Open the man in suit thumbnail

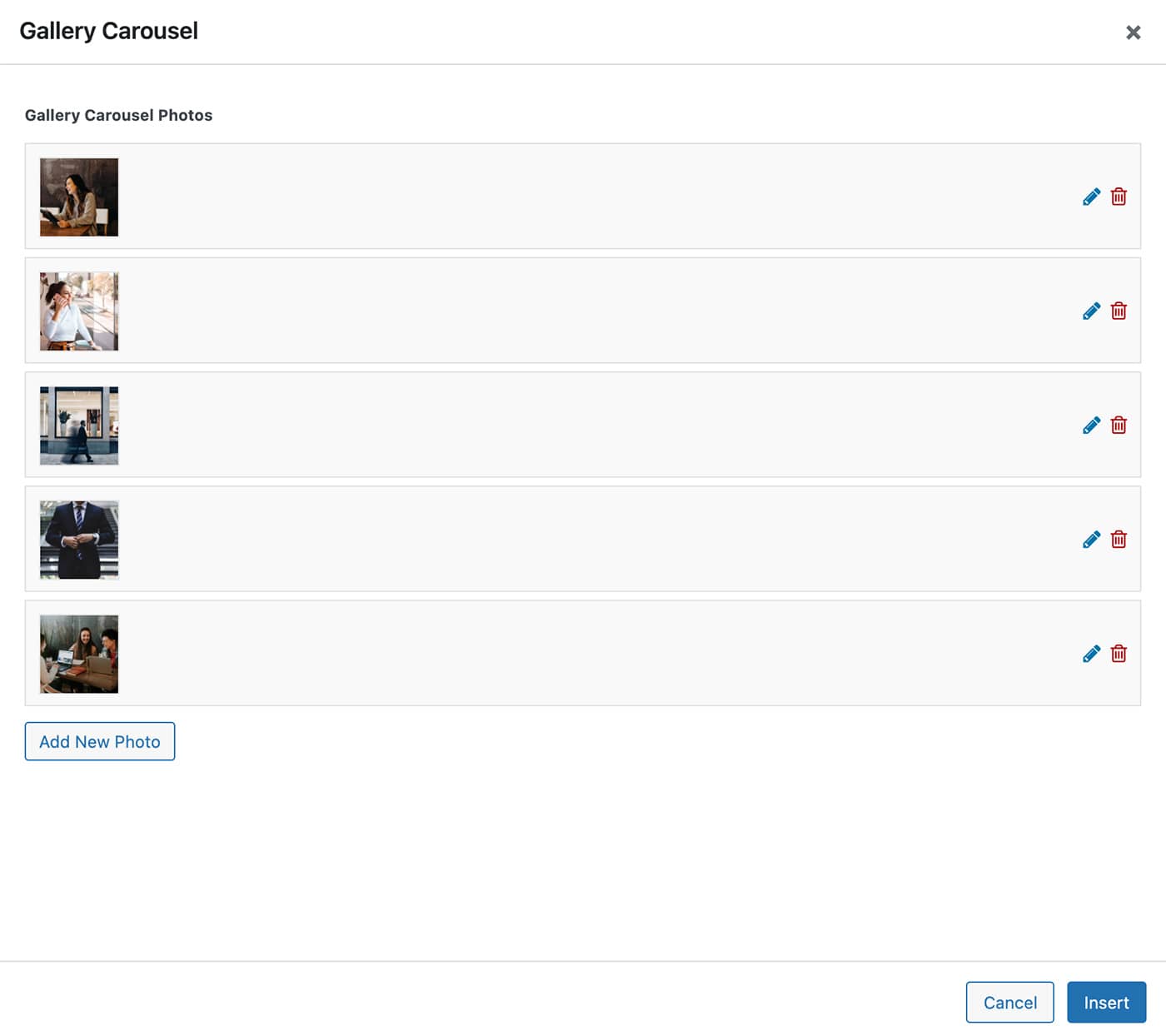(79, 540)
